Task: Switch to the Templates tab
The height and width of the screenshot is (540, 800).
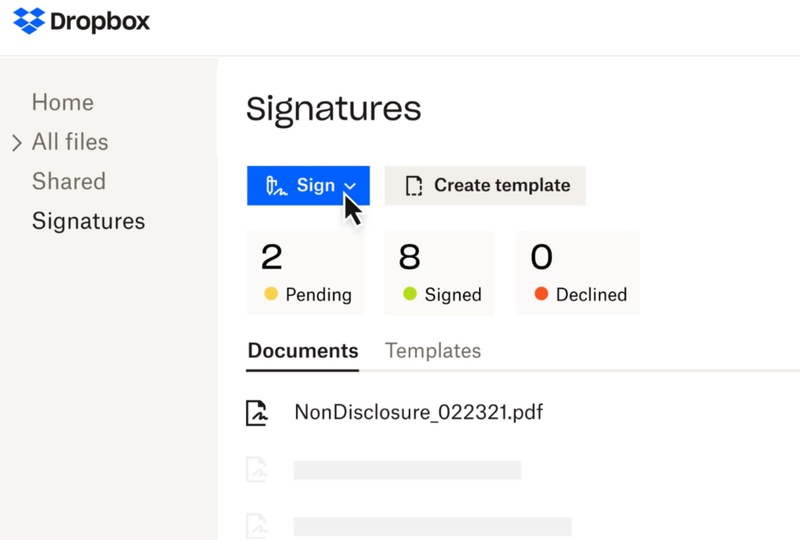Action: pos(433,351)
